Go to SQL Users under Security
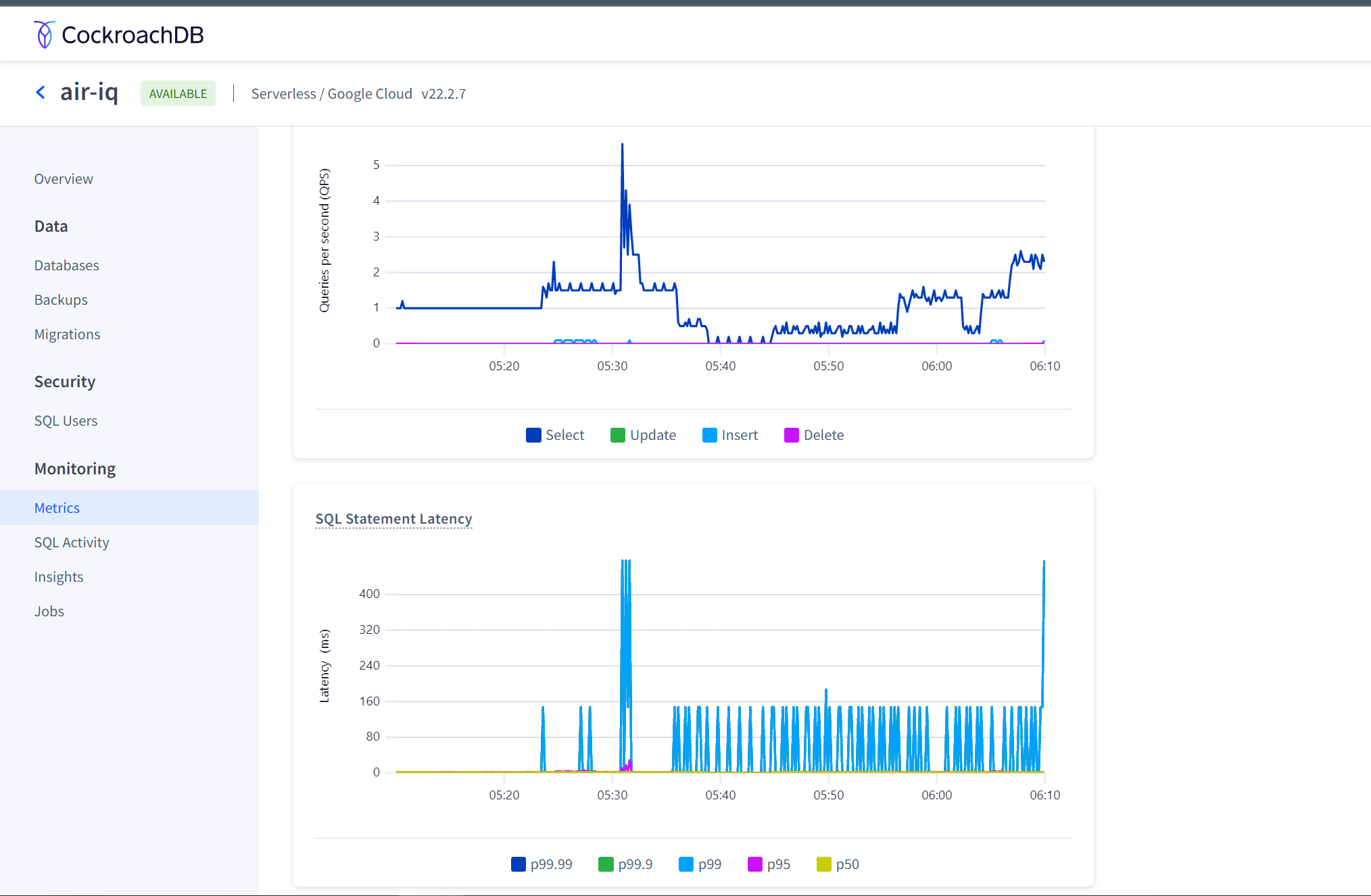 pyautogui.click(x=66, y=421)
